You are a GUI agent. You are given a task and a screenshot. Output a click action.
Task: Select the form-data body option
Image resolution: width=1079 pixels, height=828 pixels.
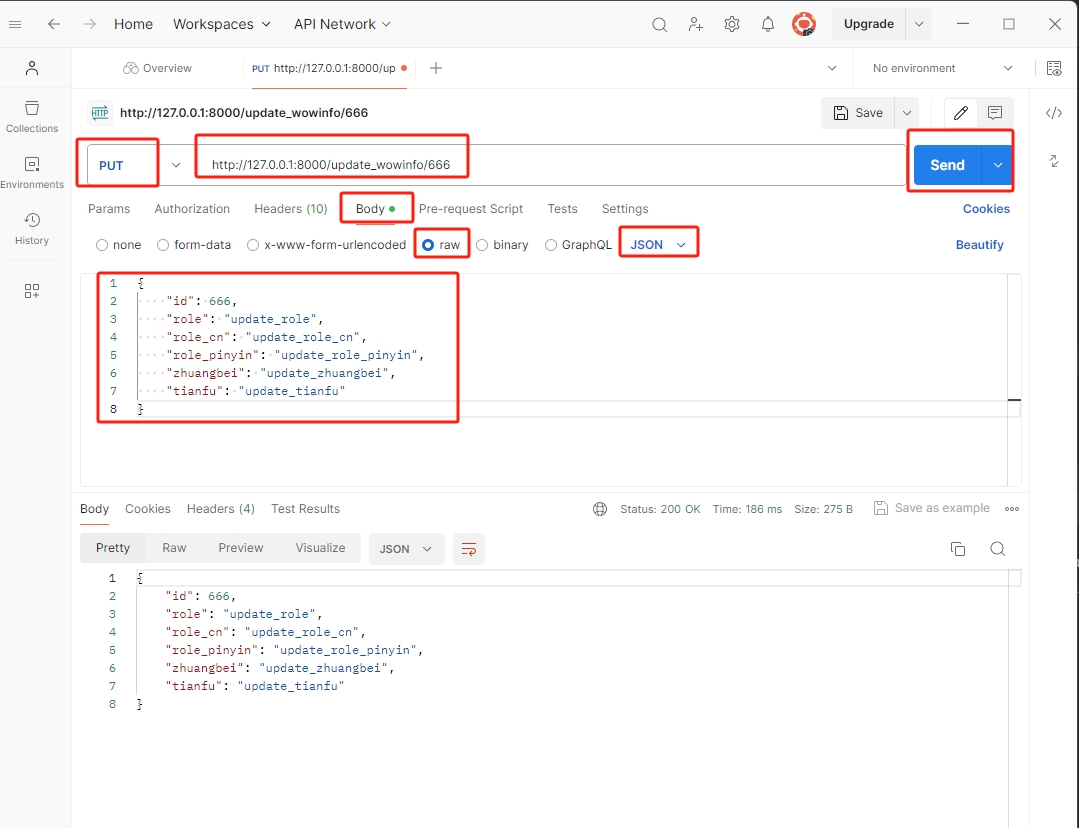click(194, 245)
